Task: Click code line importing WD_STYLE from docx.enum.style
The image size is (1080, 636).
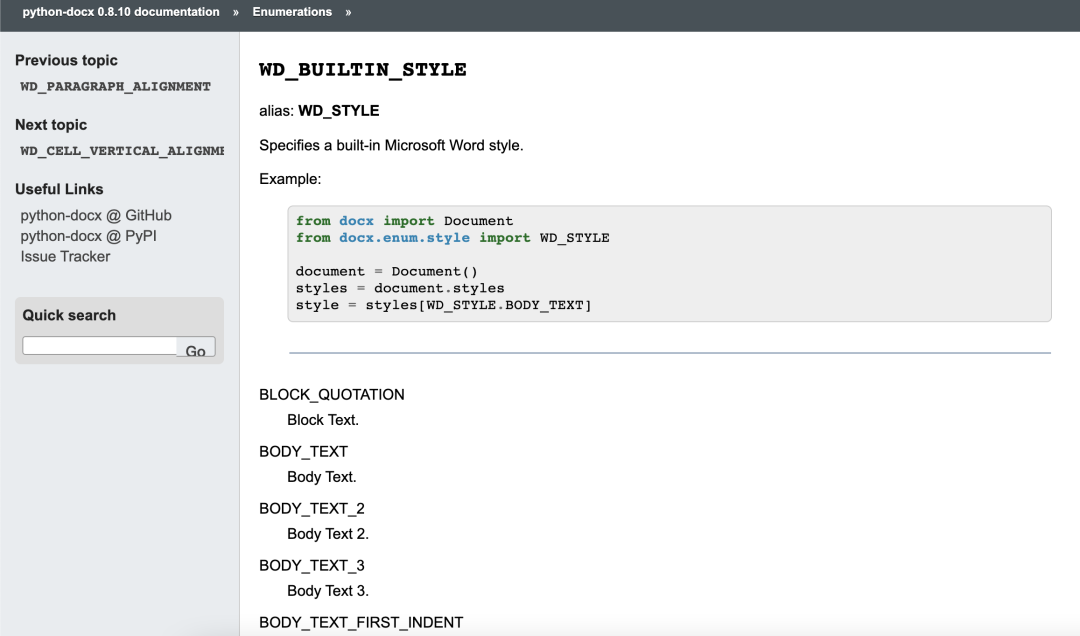Action: pyautogui.click(x=453, y=238)
